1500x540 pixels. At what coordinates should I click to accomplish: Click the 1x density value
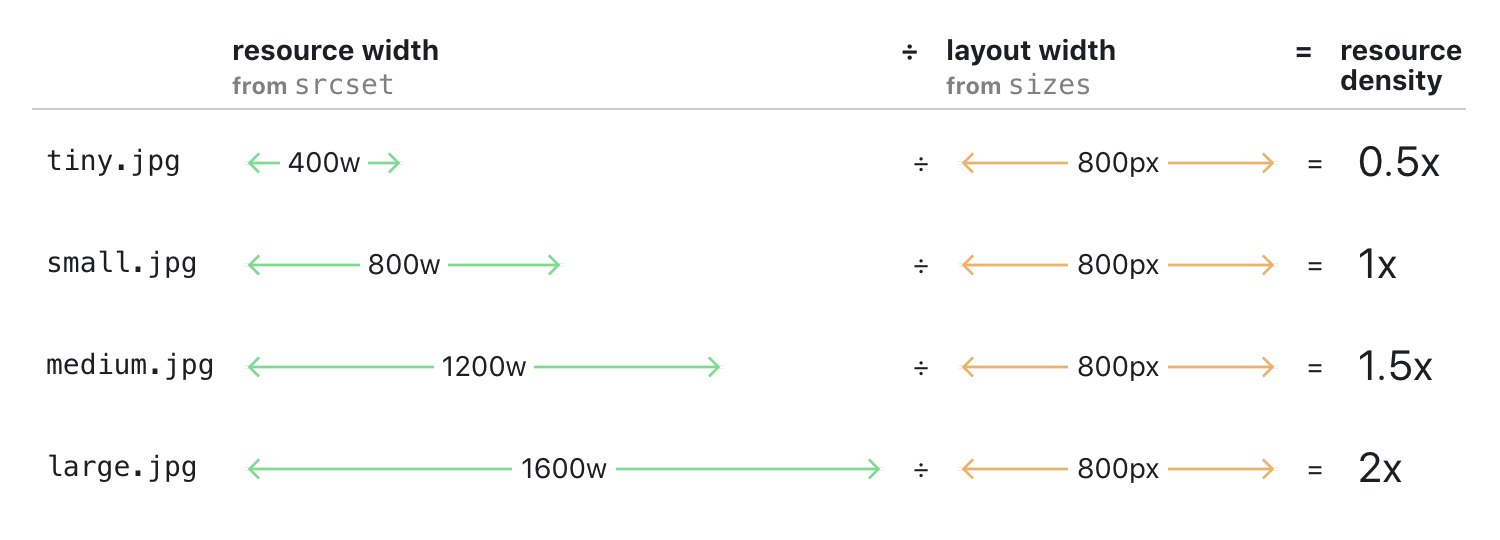[1377, 265]
